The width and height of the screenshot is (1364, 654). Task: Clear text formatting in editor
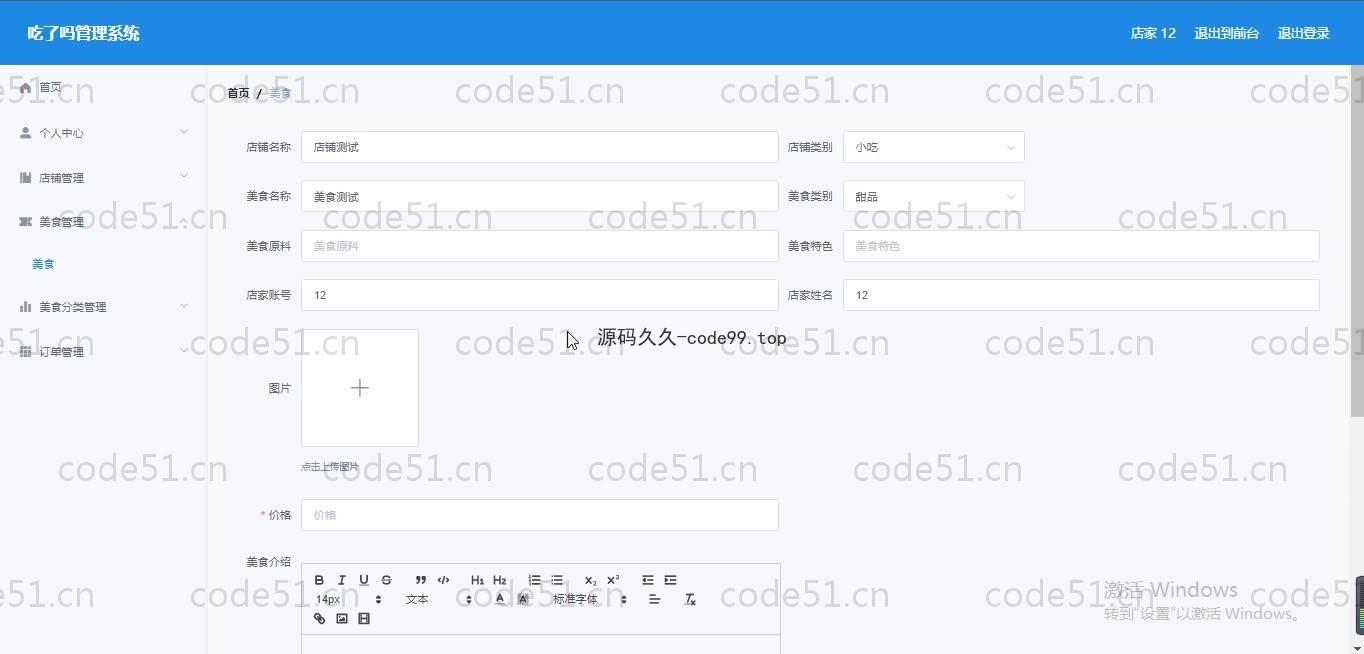tap(689, 600)
